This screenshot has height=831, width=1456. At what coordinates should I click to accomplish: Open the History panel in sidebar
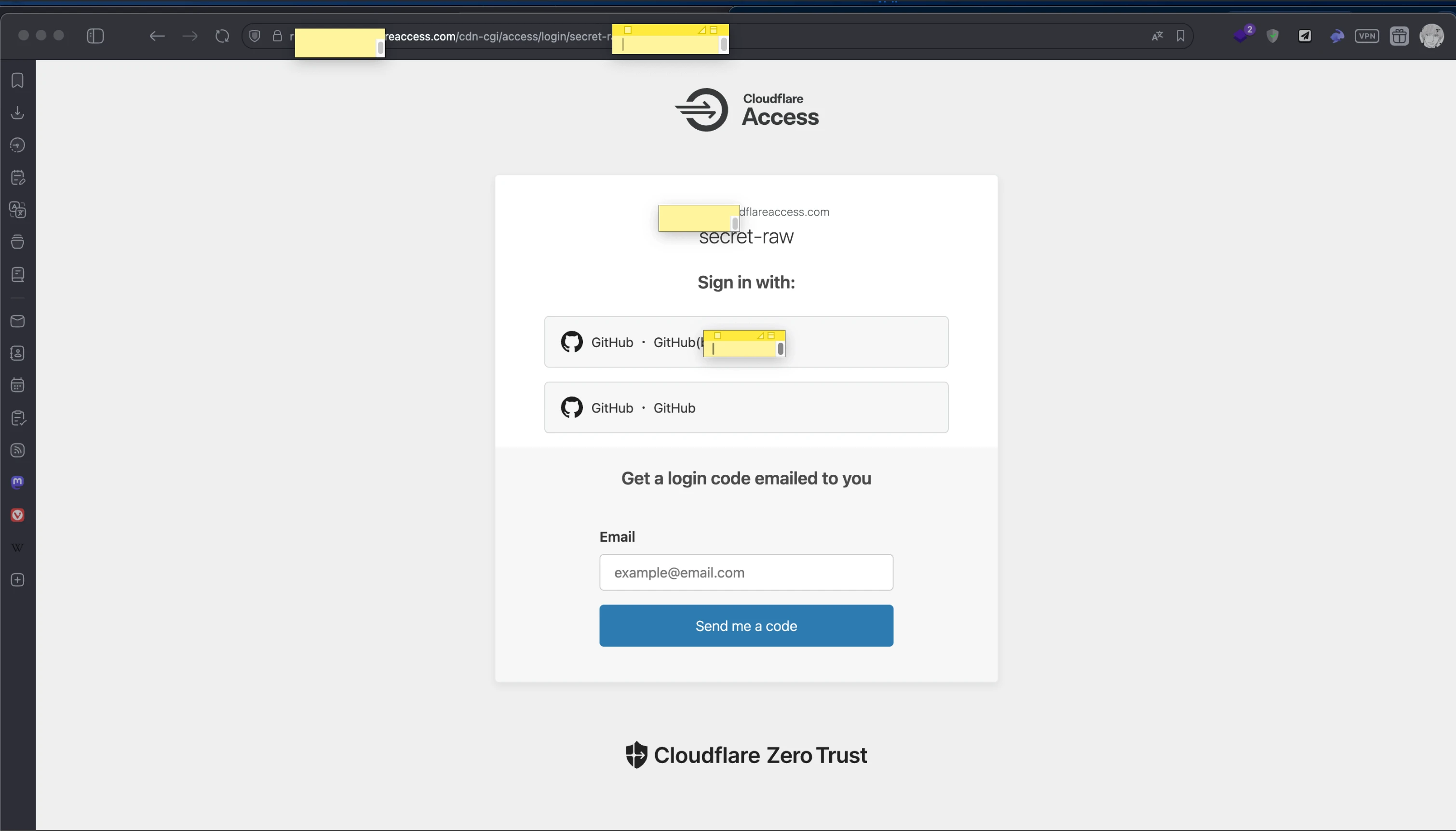(x=18, y=145)
